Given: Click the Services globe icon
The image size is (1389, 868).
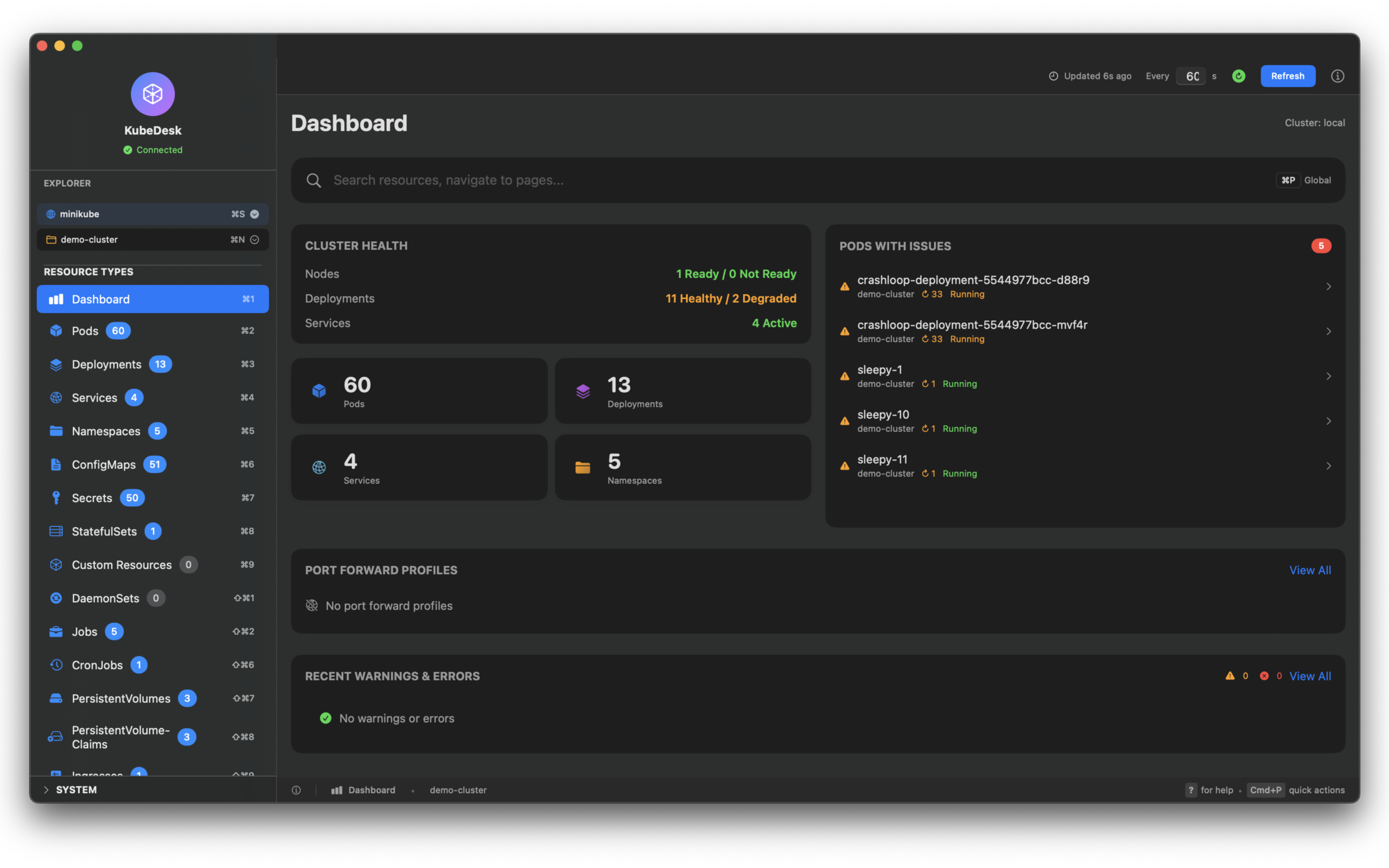Looking at the screenshot, I should click(56, 397).
